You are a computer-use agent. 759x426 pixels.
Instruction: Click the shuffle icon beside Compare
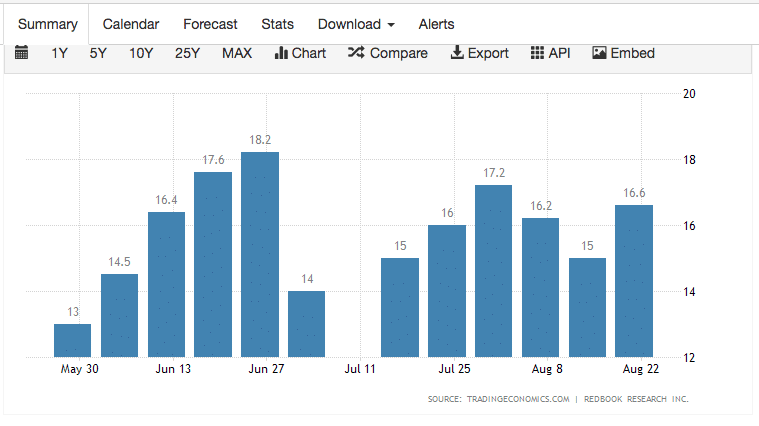(x=356, y=54)
